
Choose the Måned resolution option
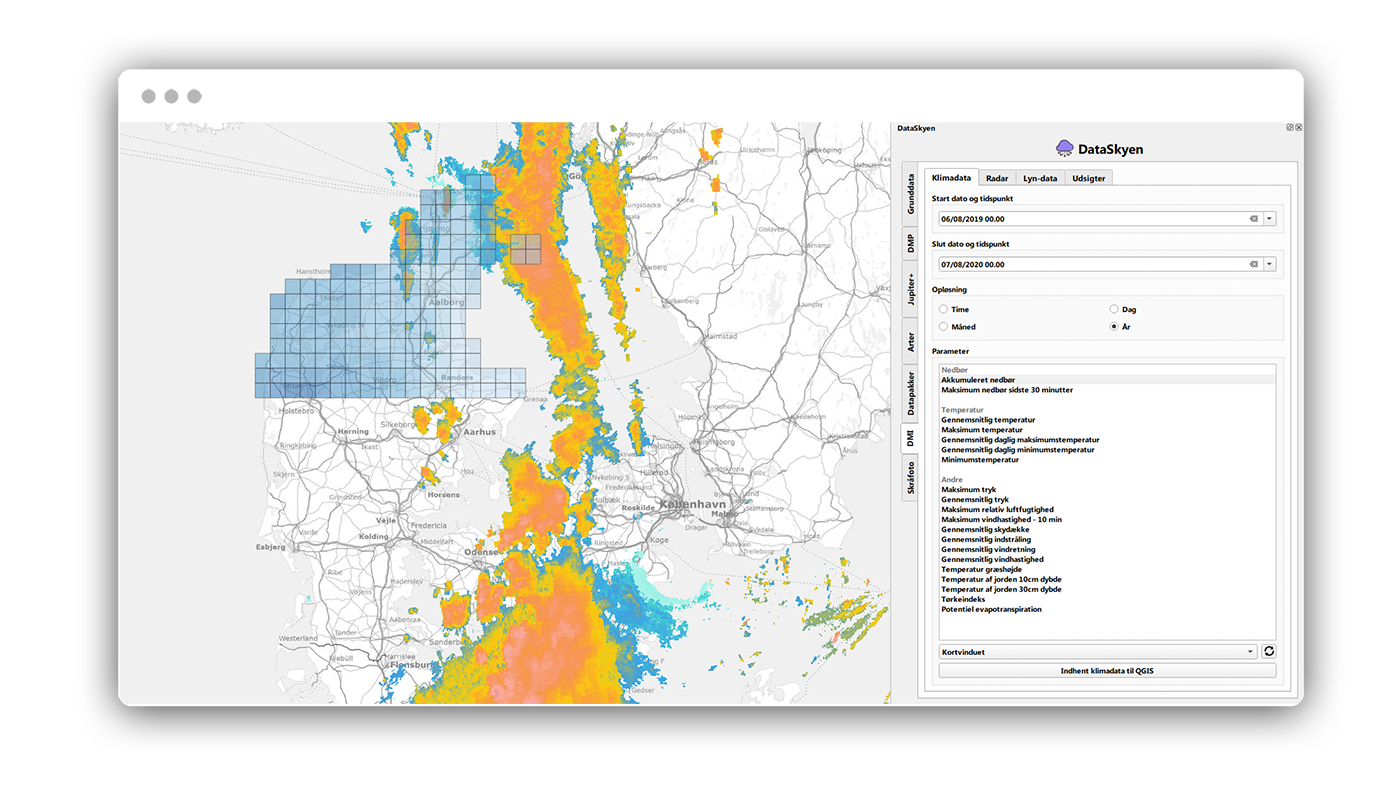click(944, 327)
